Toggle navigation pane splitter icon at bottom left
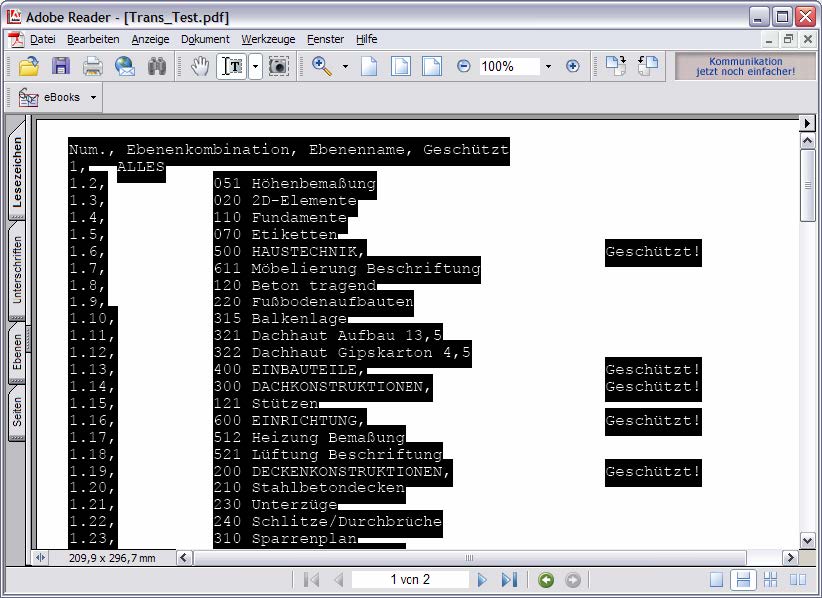 tap(40, 558)
